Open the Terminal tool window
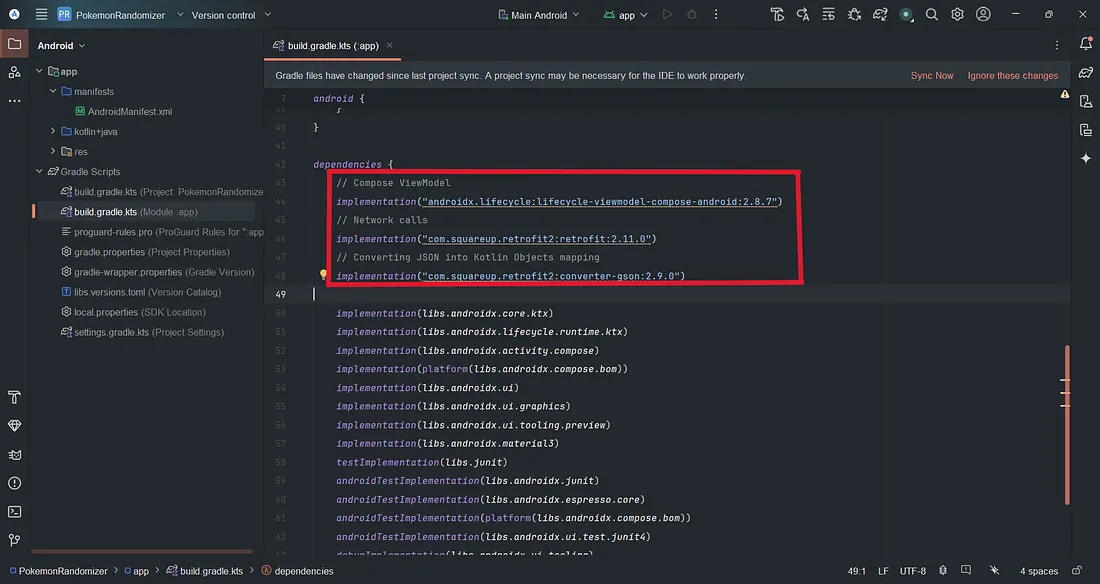1100x584 pixels. (14, 513)
